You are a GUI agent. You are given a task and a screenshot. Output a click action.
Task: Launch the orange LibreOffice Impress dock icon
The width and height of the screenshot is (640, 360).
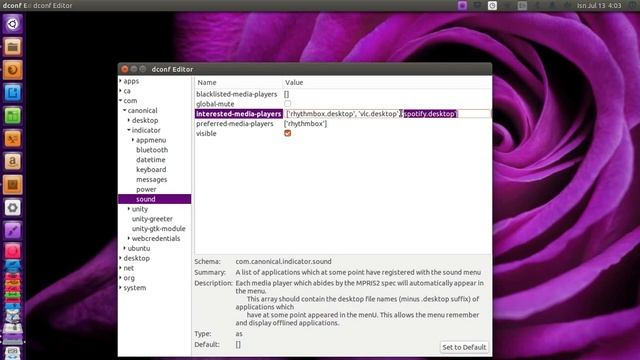[13, 139]
